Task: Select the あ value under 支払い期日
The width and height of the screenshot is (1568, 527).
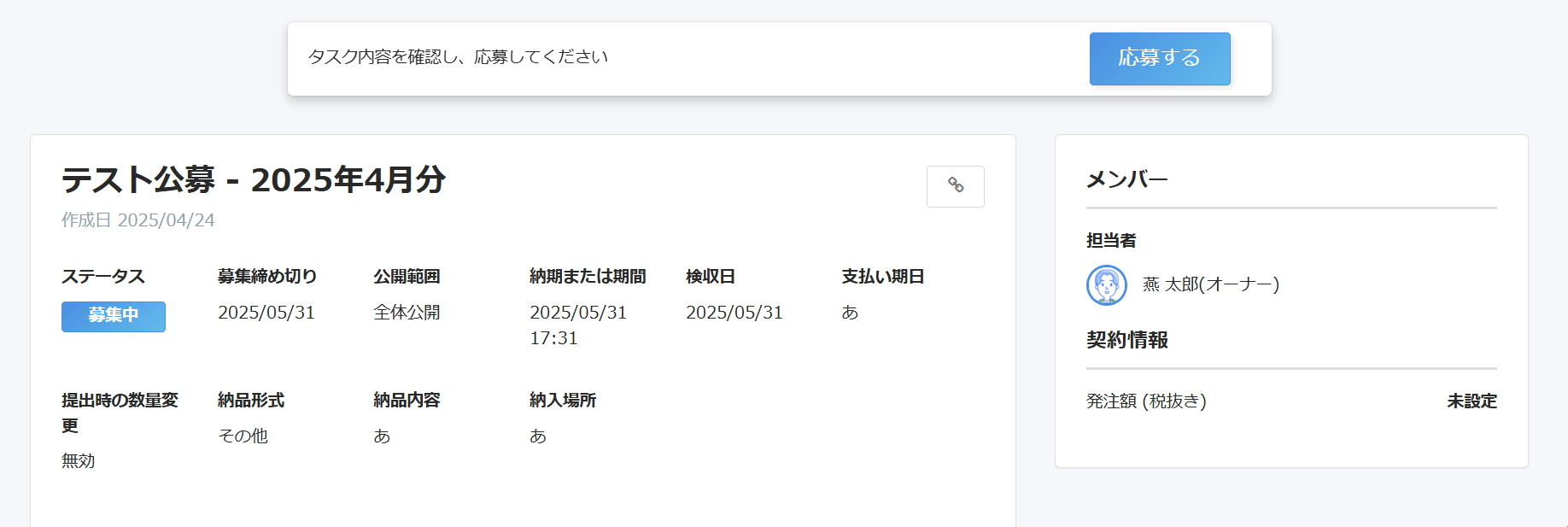Action: (x=850, y=313)
